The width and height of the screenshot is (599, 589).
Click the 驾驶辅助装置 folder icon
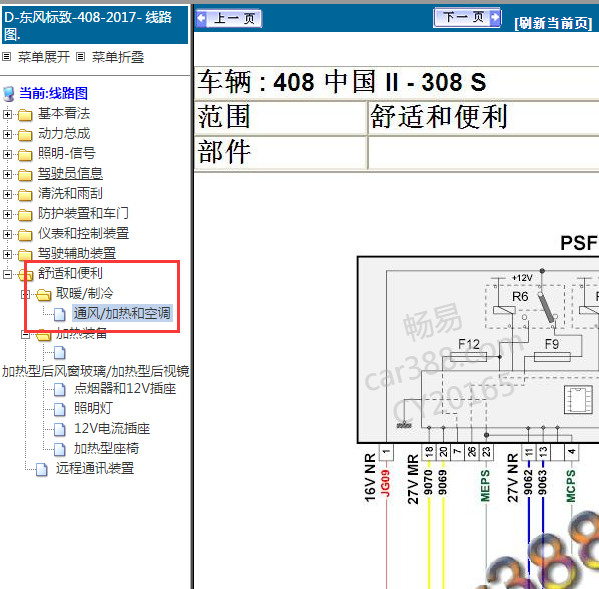(x=25, y=254)
